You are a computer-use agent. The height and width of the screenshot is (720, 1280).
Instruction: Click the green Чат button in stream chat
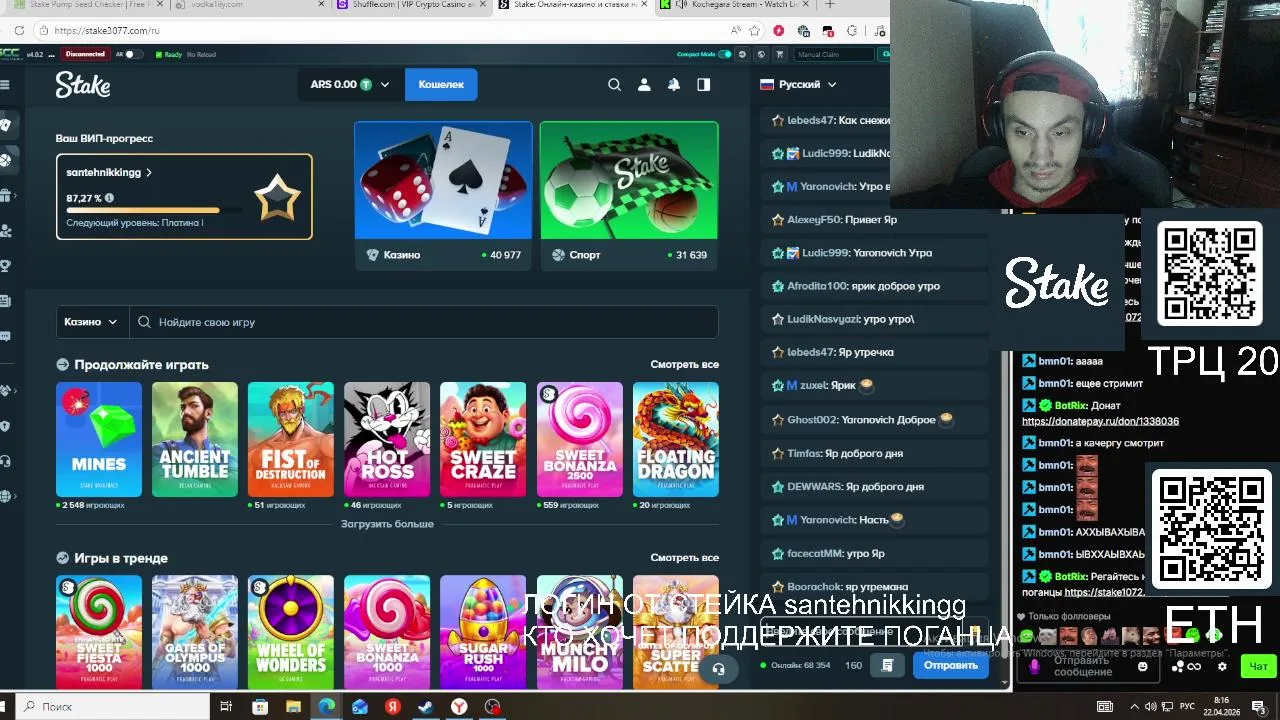(x=1258, y=666)
